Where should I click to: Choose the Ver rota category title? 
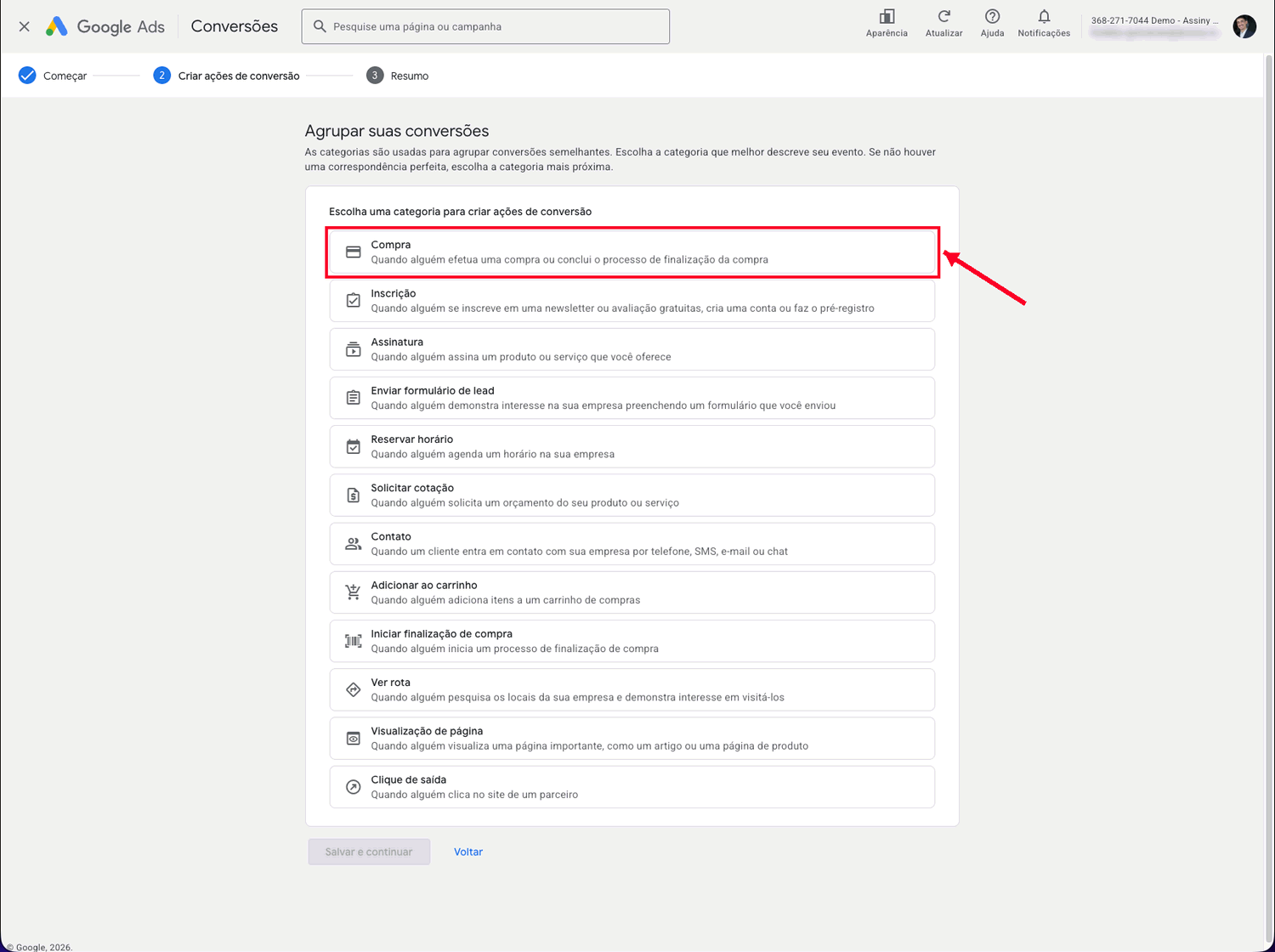coord(391,682)
